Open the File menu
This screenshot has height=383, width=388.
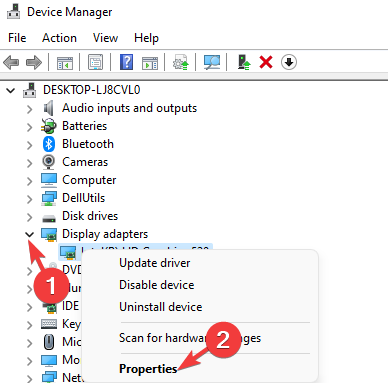click(x=17, y=38)
